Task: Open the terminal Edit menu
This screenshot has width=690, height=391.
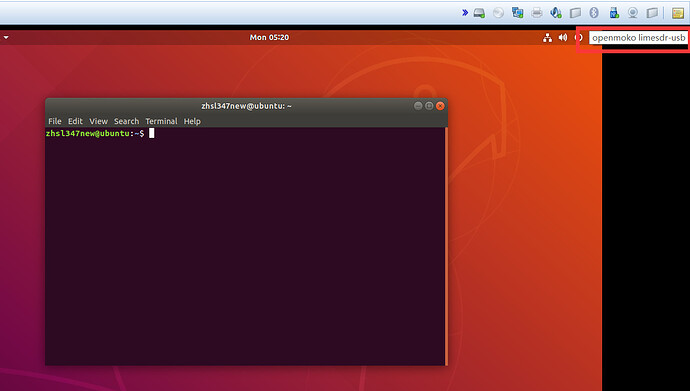Action: coord(75,121)
